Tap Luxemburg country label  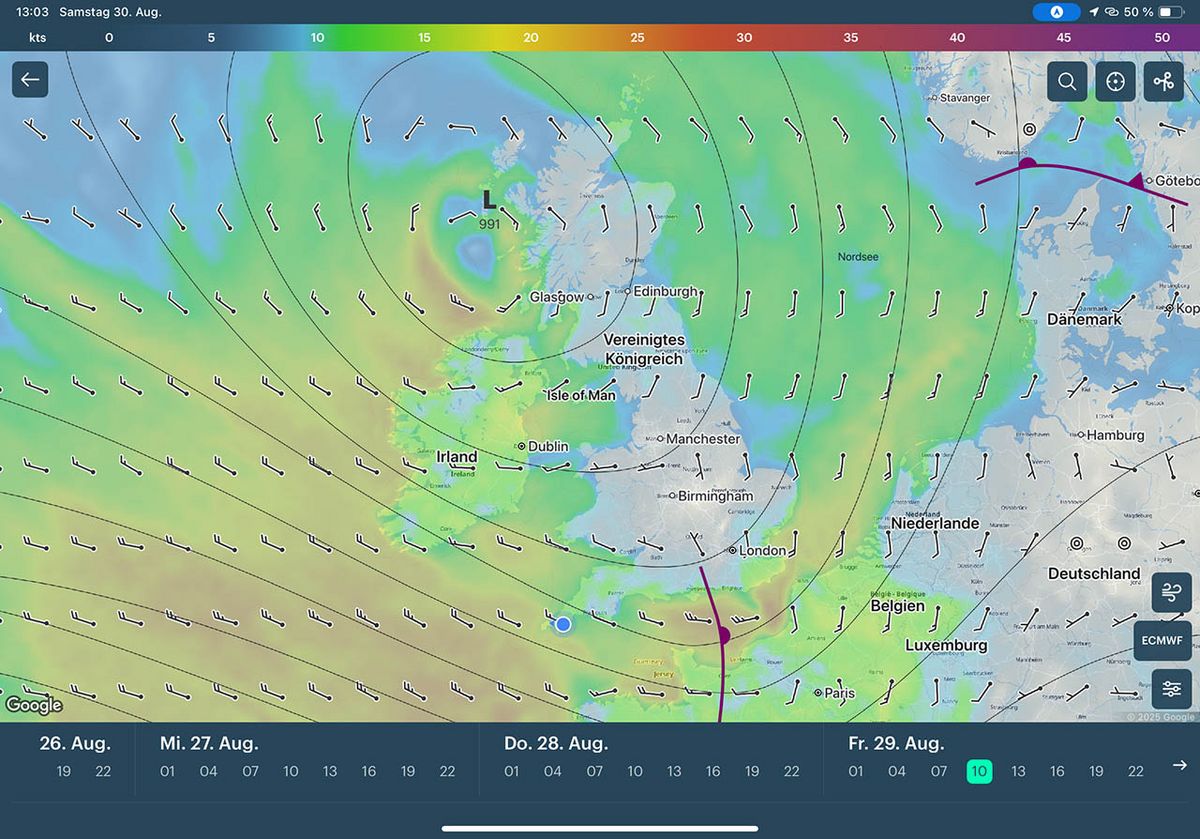(x=946, y=645)
